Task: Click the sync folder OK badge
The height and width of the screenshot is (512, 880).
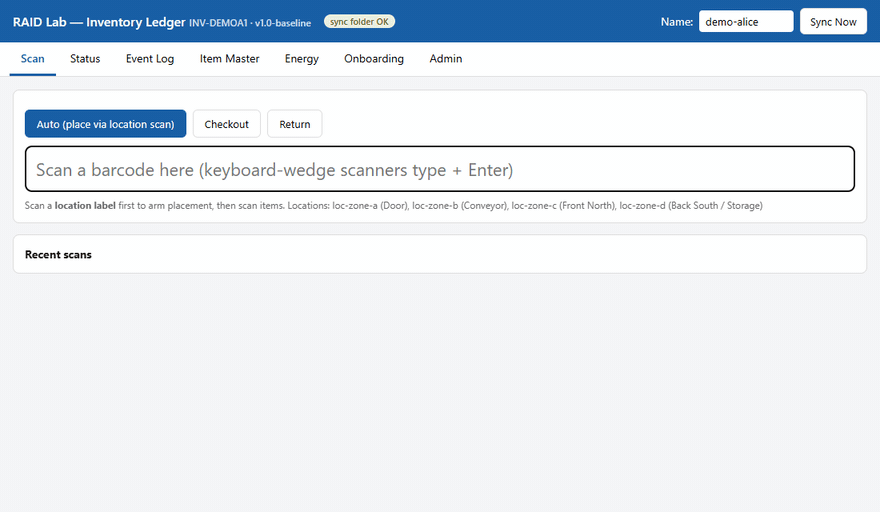Action: pos(359,22)
